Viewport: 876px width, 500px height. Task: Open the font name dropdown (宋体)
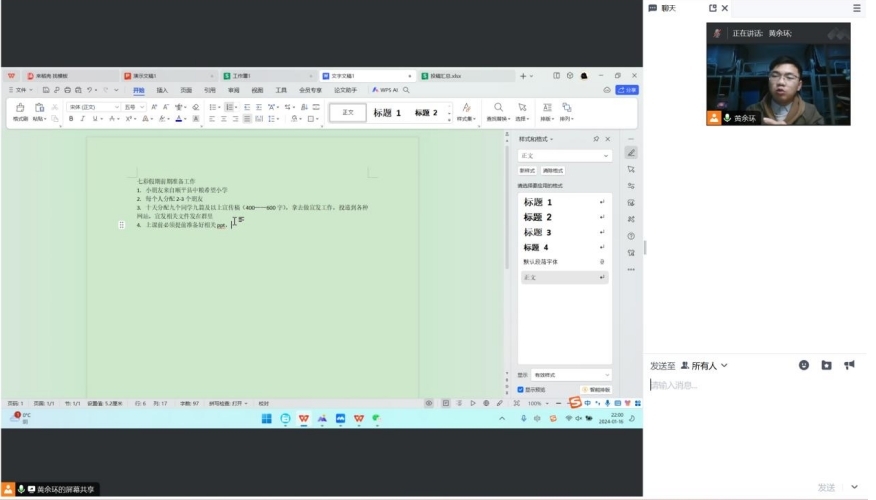tap(92, 107)
